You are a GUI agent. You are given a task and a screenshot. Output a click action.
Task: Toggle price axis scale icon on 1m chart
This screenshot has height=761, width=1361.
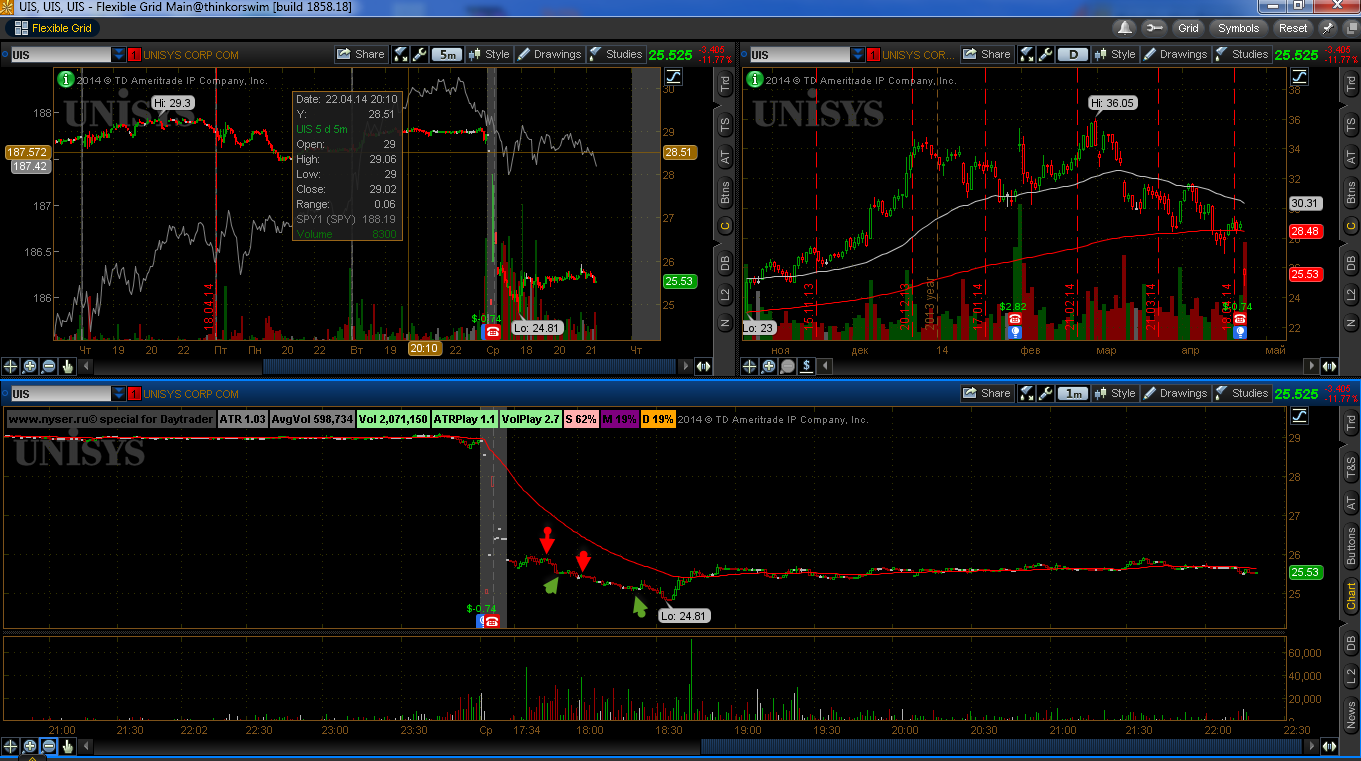[x=1299, y=415]
